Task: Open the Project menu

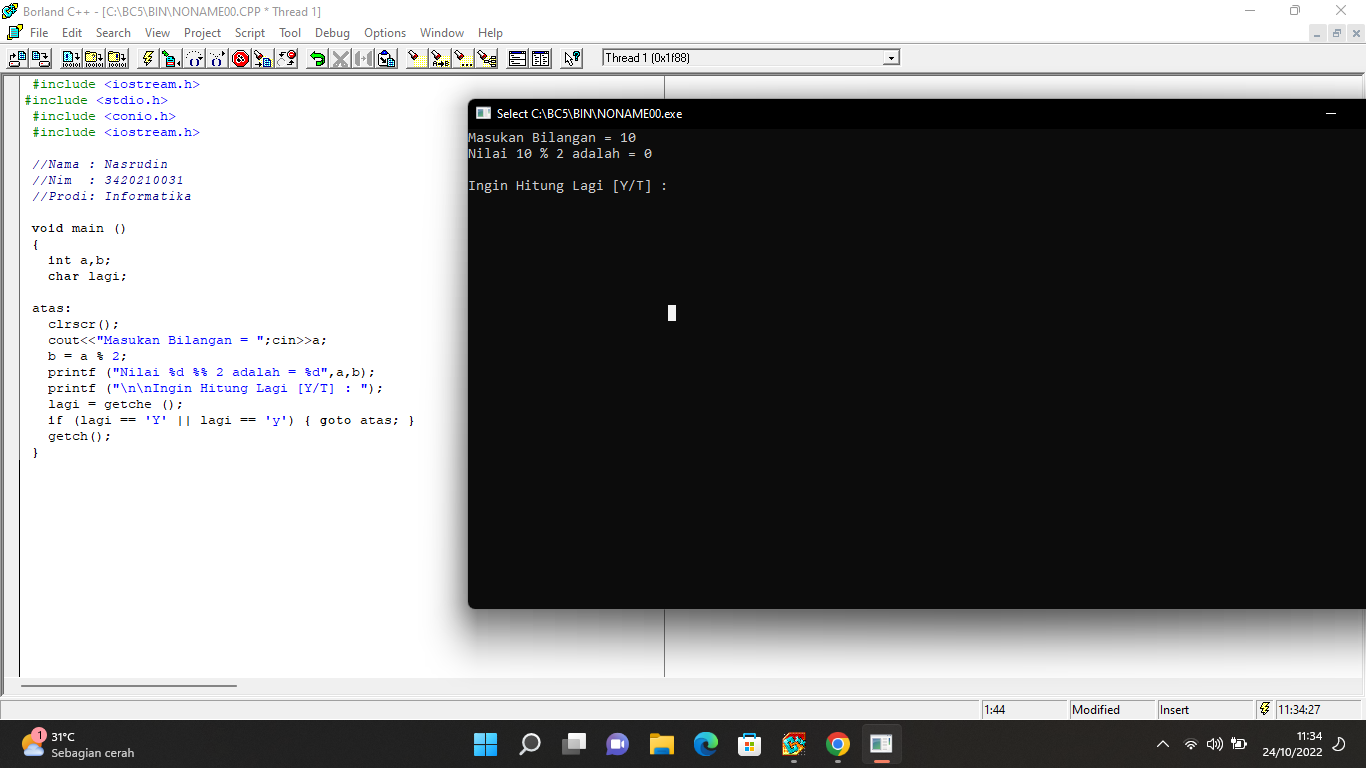Action: tap(202, 33)
